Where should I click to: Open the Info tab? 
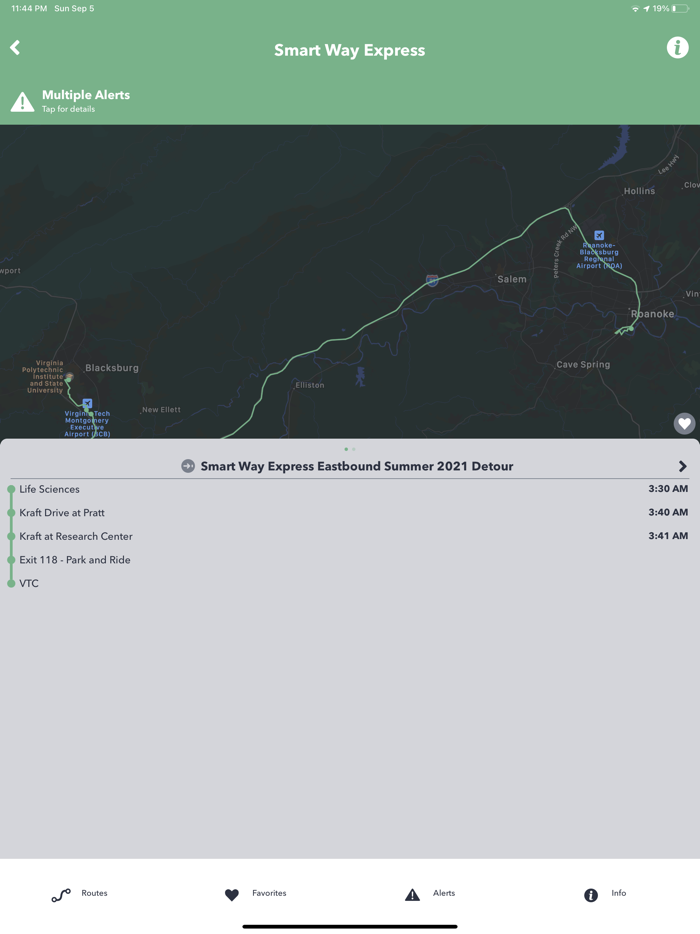[x=605, y=894]
